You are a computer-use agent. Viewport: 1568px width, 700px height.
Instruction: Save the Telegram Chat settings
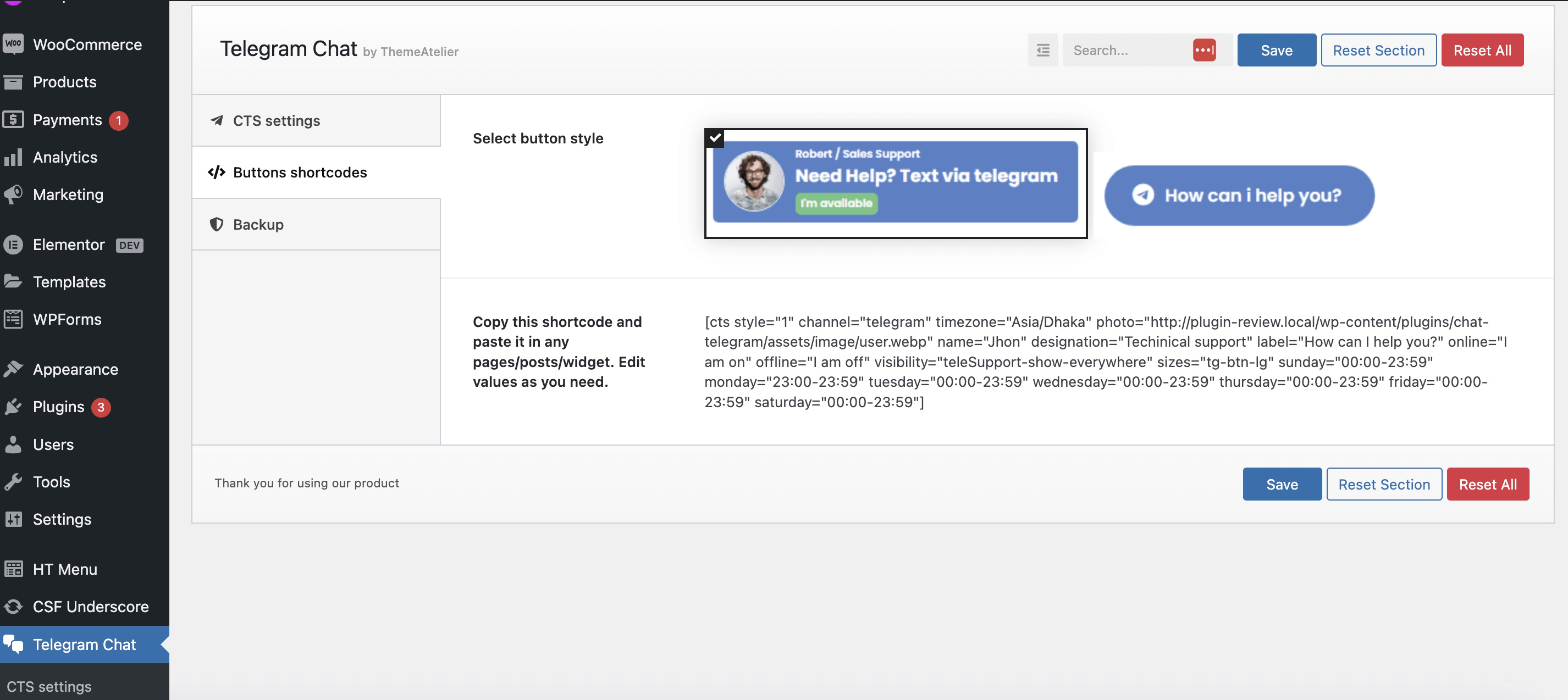tap(1277, 50)
